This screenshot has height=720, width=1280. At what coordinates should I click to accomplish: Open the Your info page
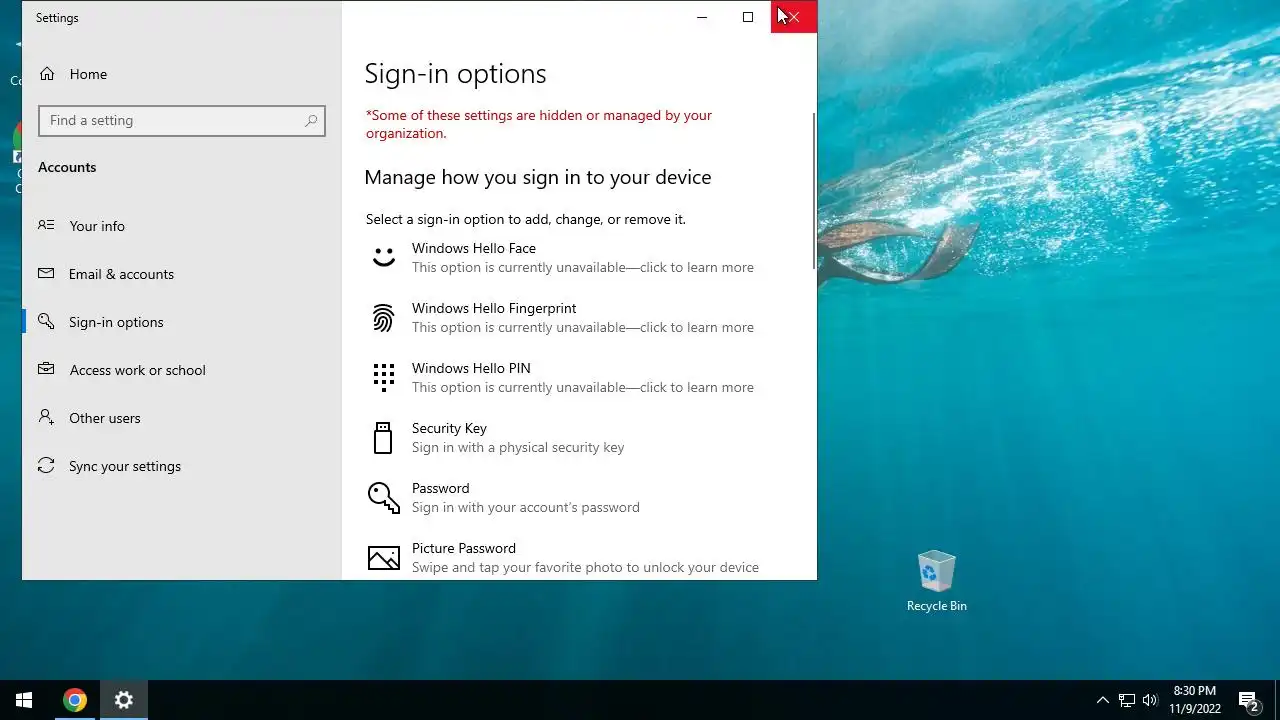(x=182, y=226)
